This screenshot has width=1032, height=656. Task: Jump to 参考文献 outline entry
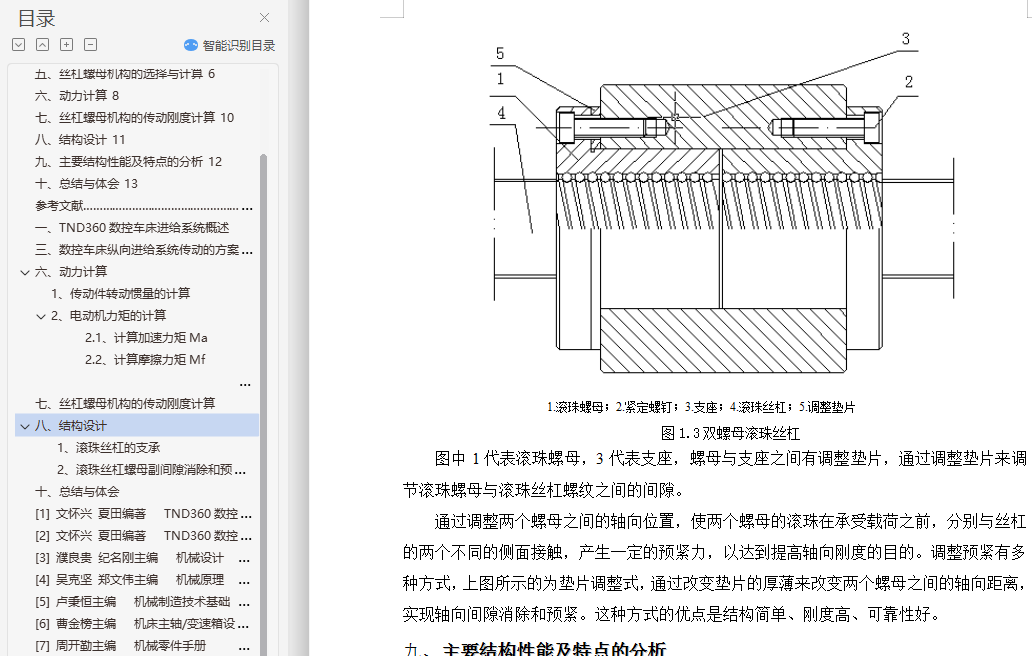[143, 206]
